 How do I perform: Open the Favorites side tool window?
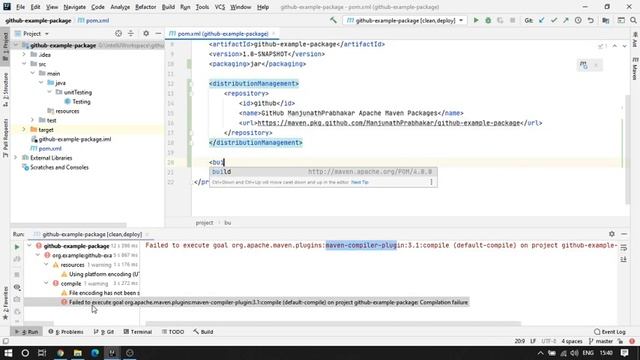pyautogui.click(x=5, y=303)
